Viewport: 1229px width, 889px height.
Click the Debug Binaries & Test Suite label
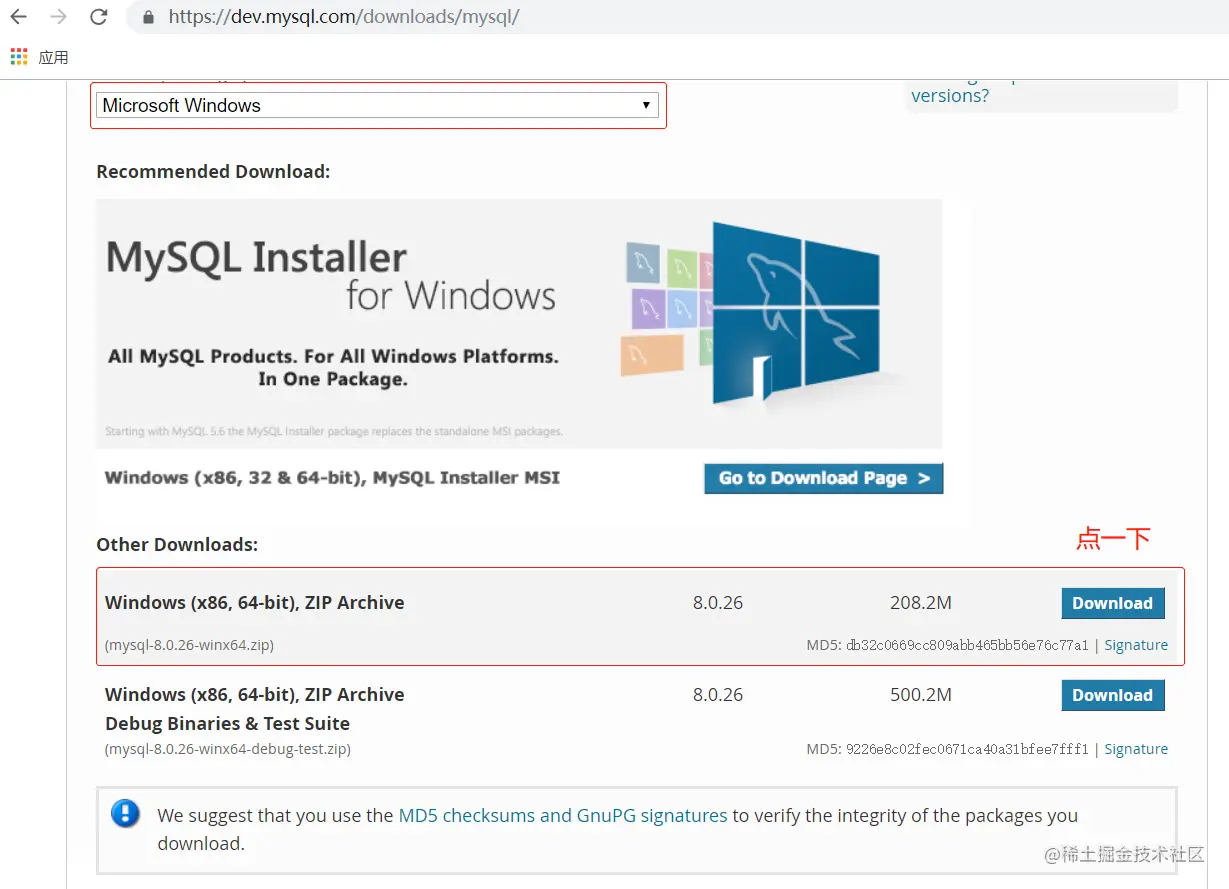[227, 723]
